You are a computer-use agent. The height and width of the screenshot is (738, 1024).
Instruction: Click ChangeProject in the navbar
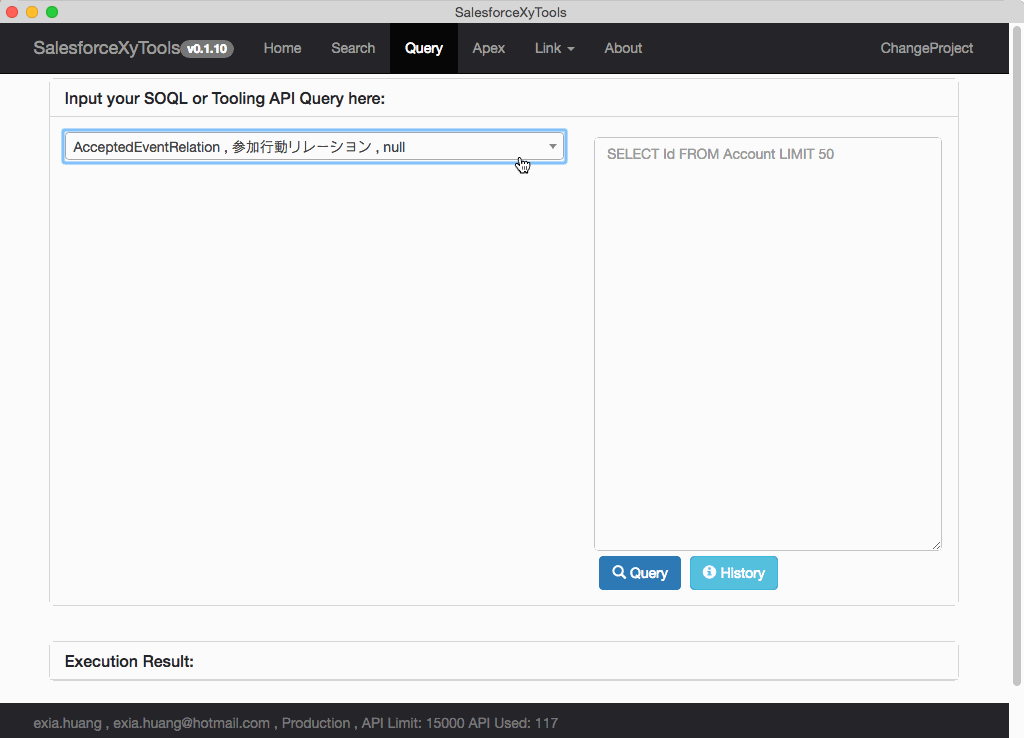click(x=926, y=48)
